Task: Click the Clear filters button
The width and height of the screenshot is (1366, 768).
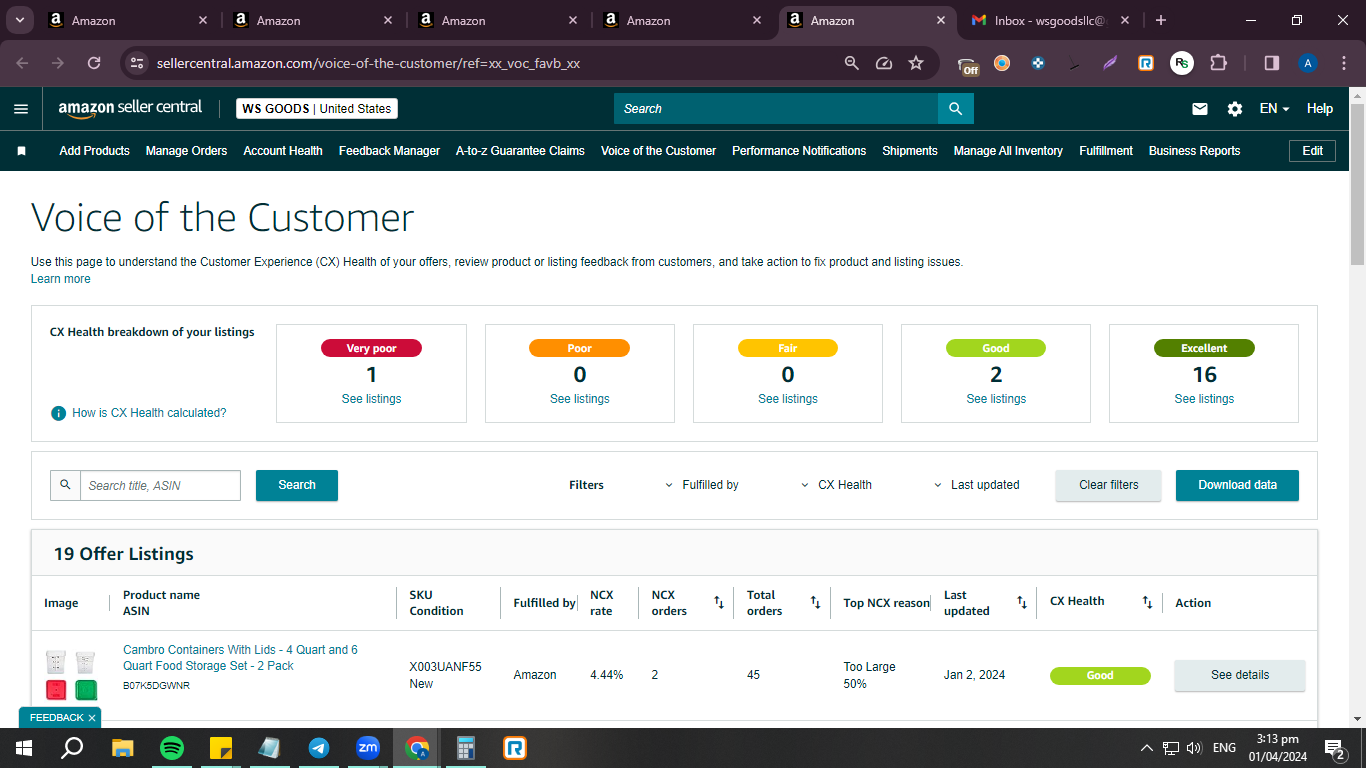Action: coord(1109,485)
